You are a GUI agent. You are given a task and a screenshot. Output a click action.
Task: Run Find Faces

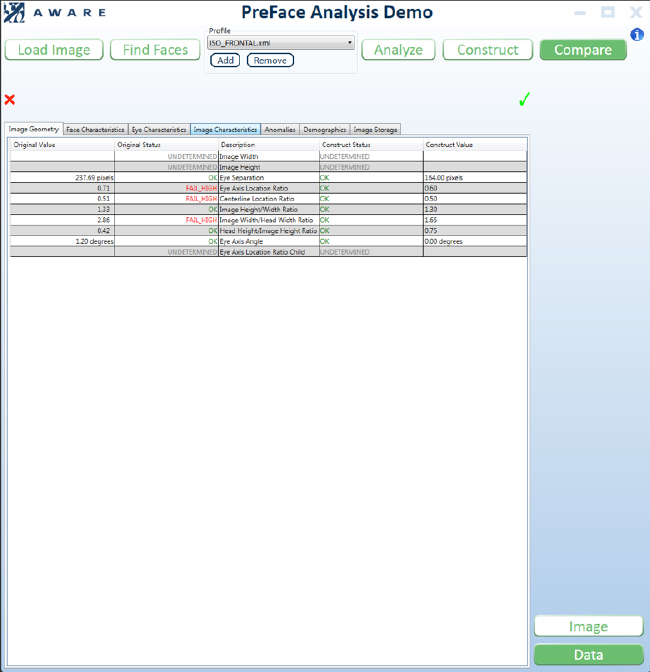point(155,50)
